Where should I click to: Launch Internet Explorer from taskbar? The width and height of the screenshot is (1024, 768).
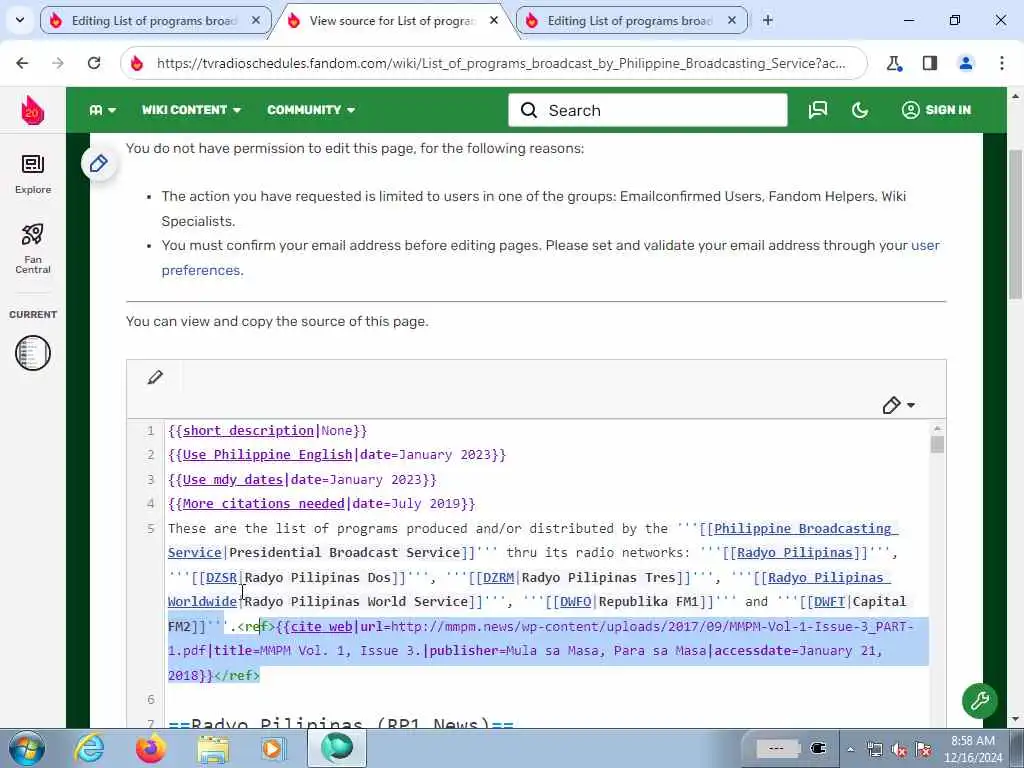[x=89, y=748]
